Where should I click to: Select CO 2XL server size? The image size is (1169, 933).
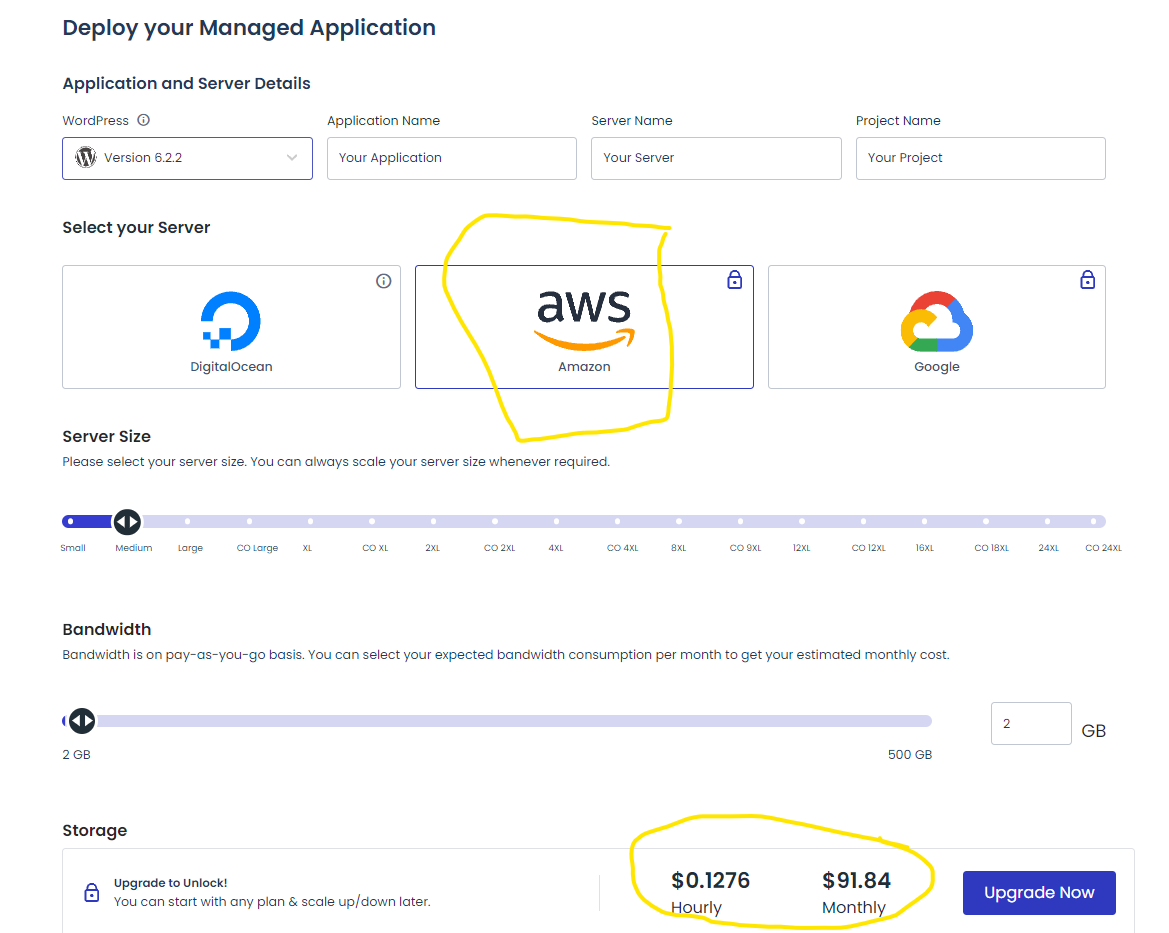495,521
